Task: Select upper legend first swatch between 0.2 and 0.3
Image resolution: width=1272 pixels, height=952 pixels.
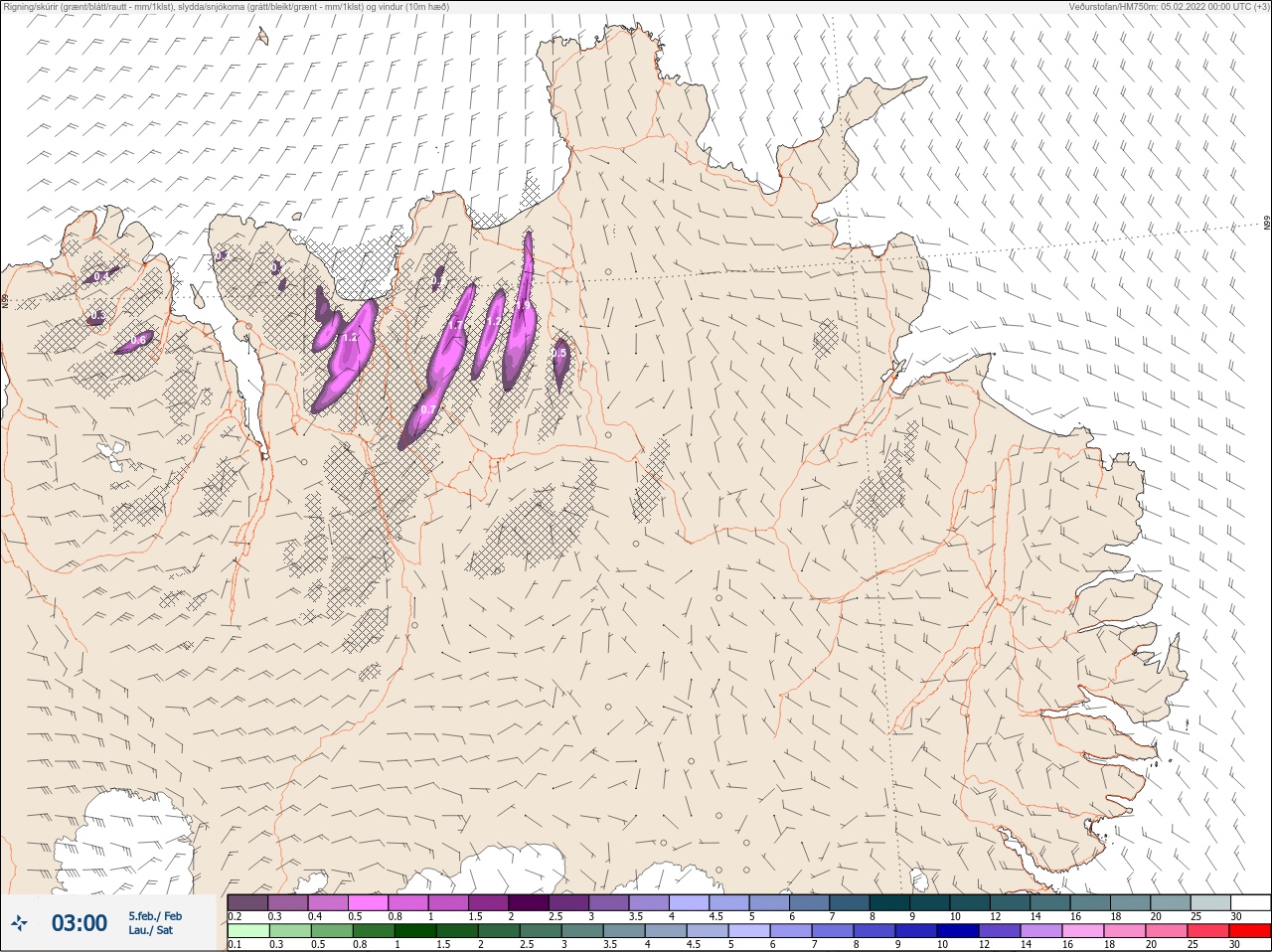Action: point(247,902)
